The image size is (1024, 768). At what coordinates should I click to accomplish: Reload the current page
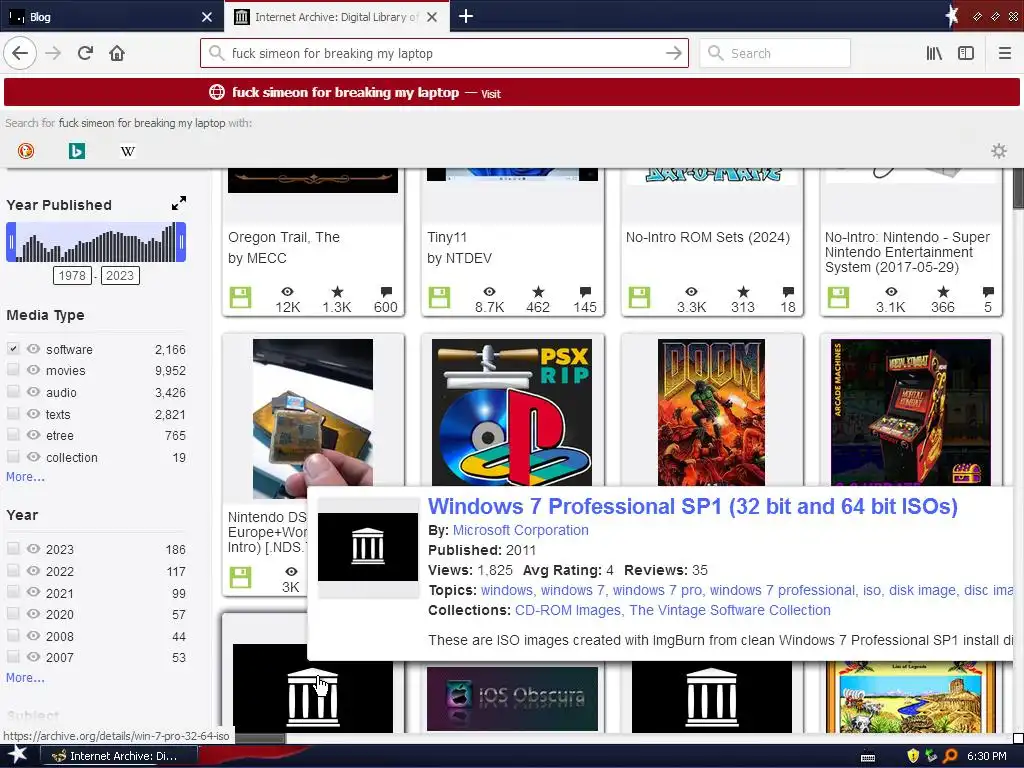[x=85, y=54]
